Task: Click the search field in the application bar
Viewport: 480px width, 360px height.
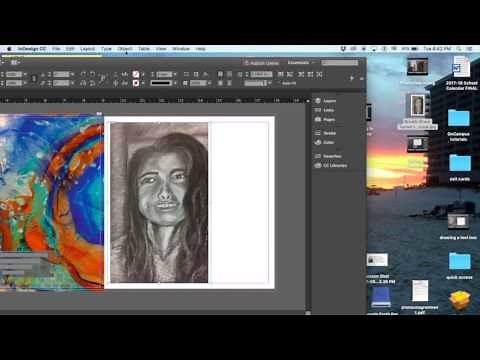Action: click(x=340, y=63)
